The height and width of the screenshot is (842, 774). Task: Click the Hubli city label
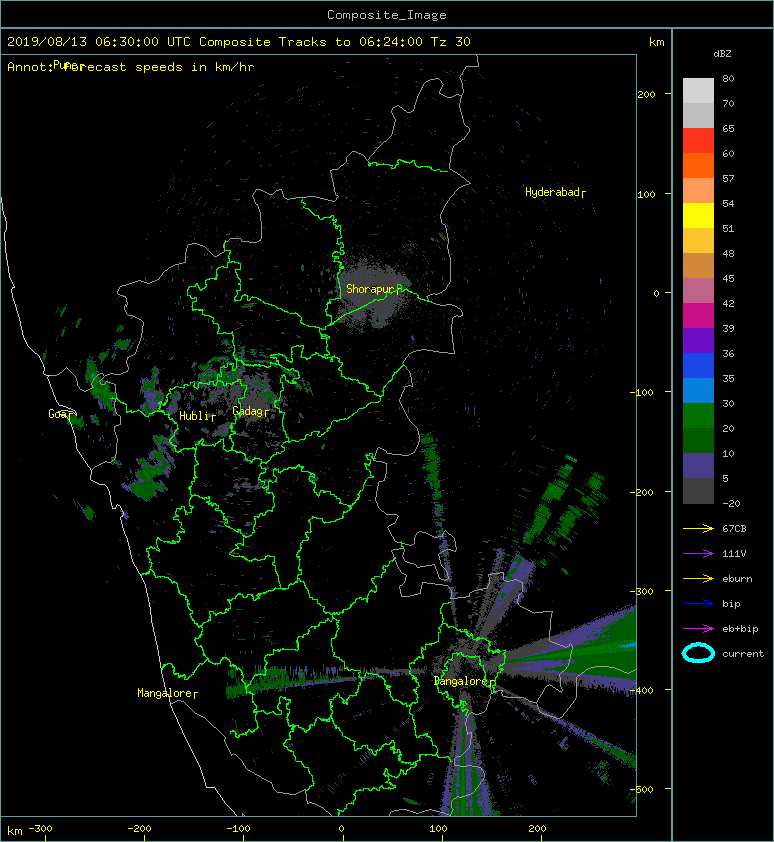194,416
